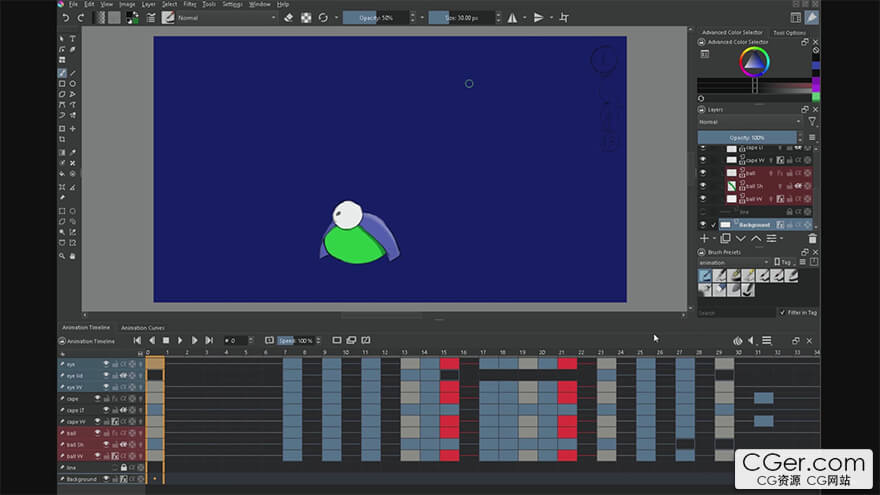Image resolution: width=880 pixels, height=495 pixels.
Task: Duplicate layer icon in Layers panel
Action: pyautogui.click(x=725, y=239)
